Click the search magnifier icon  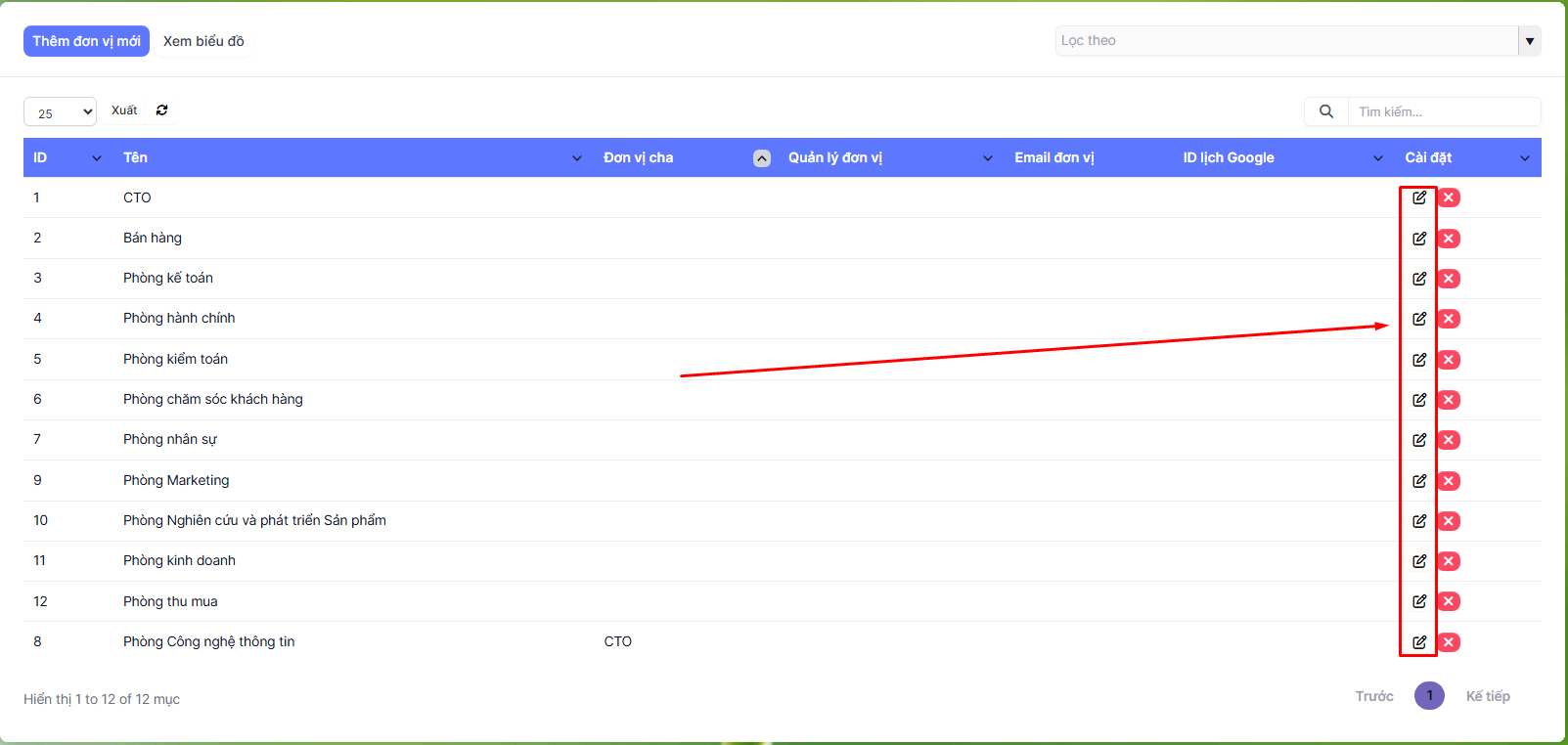coord(1325,111)
